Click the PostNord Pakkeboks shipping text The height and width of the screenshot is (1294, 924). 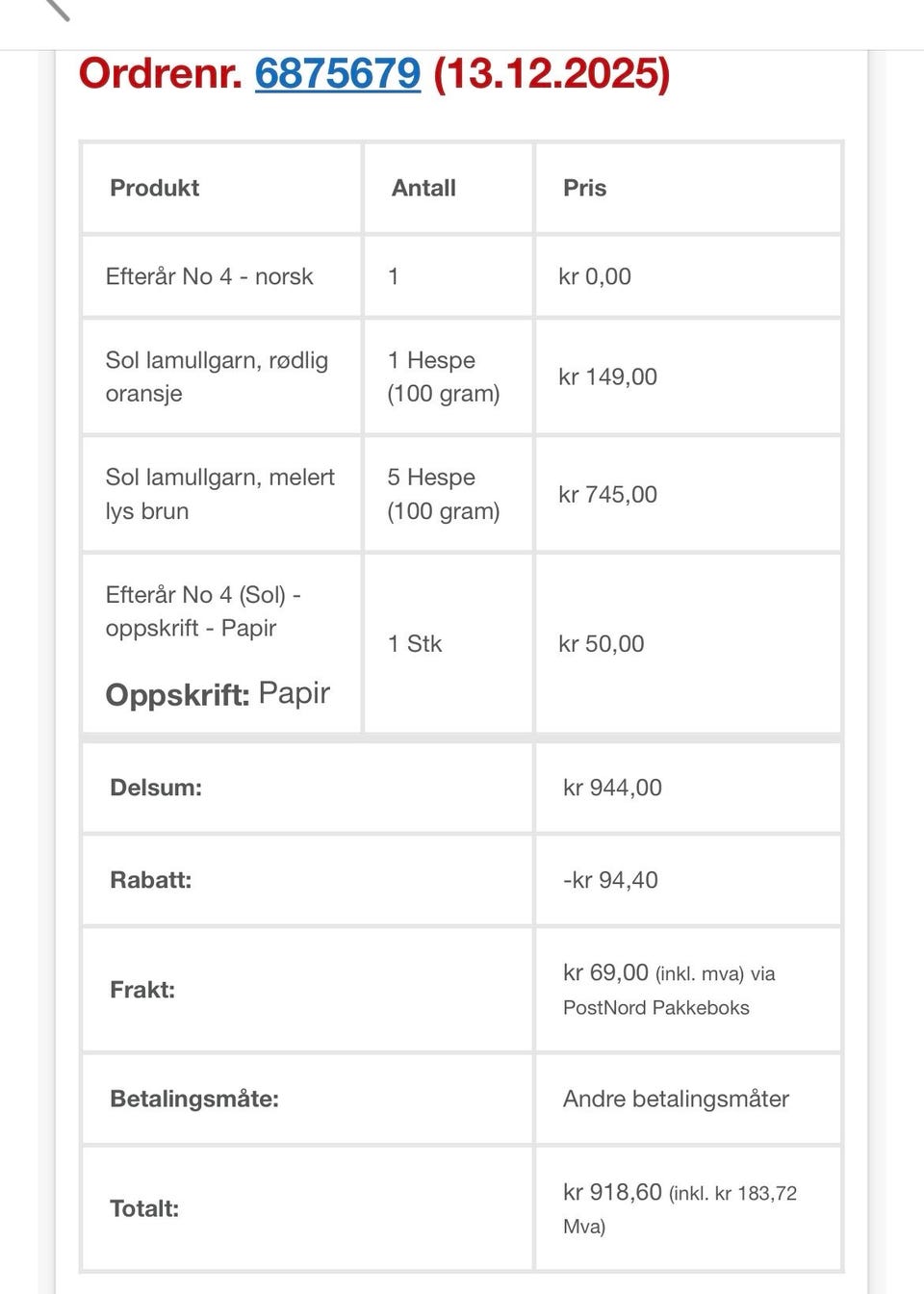coord(655,1008)
